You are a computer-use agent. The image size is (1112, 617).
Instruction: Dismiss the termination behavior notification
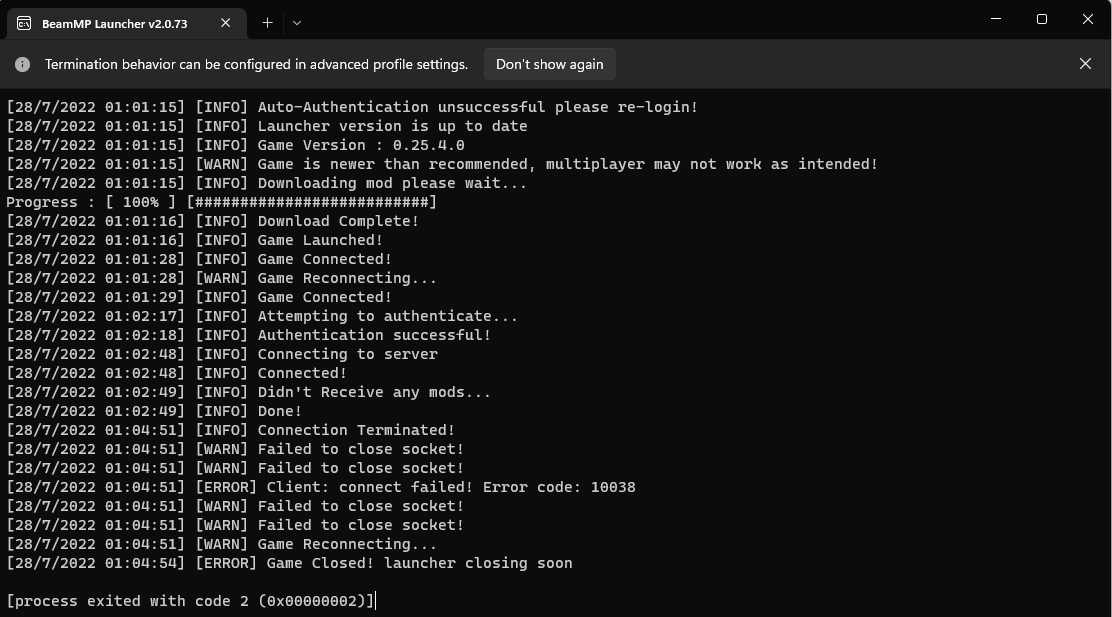click(x=1085, y=64)
